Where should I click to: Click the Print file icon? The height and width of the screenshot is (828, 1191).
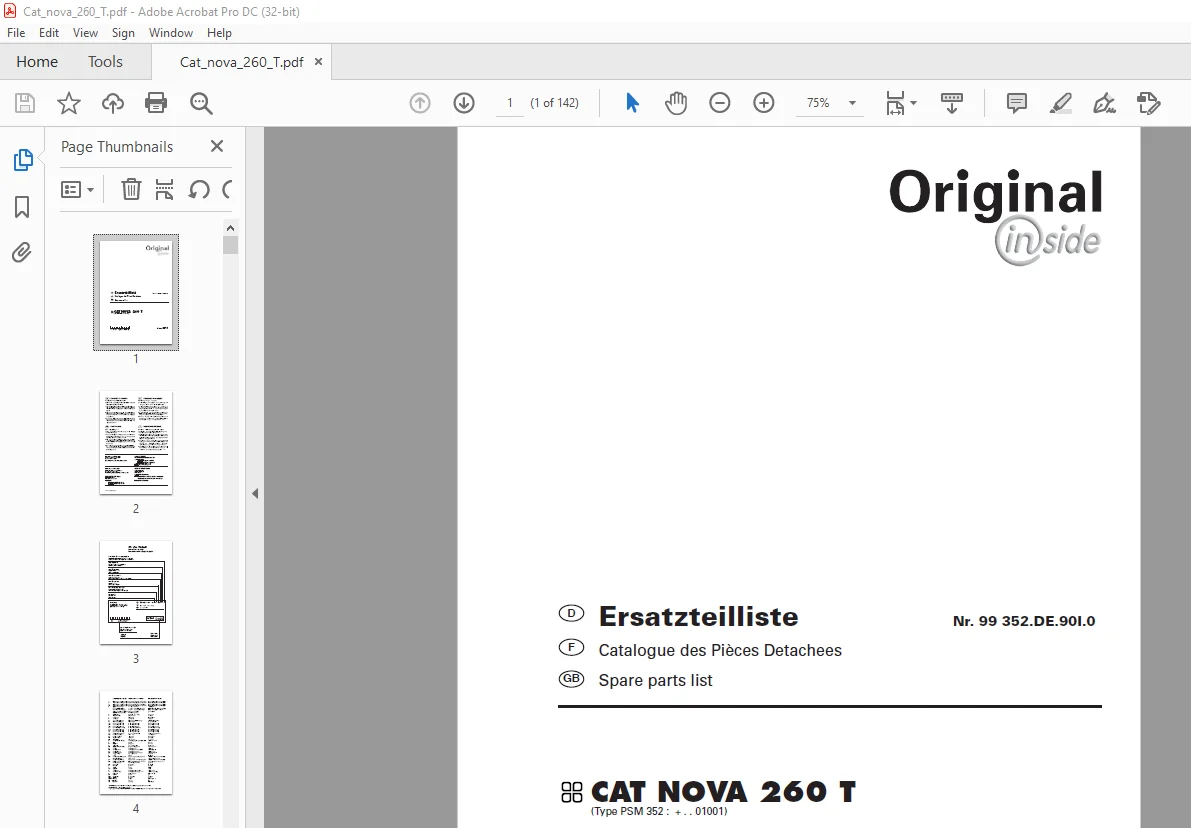156,103
